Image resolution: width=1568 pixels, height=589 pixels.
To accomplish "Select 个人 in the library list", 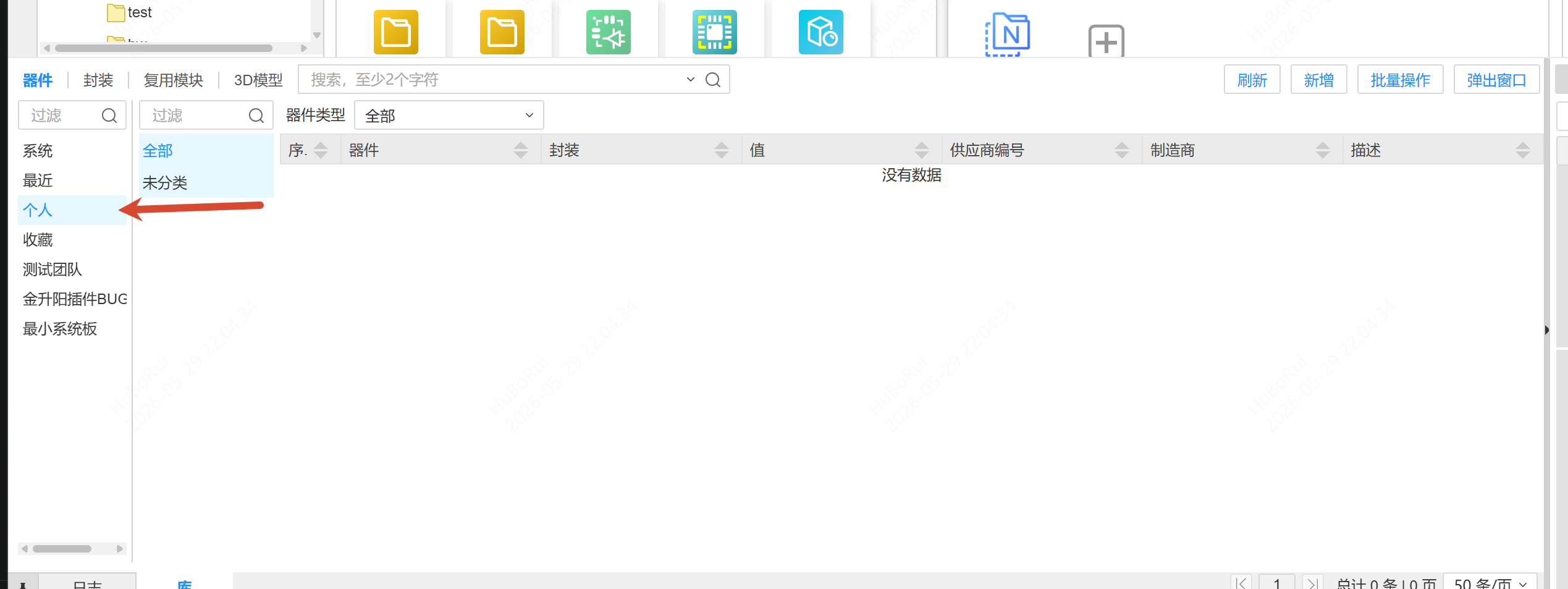I will [x=73, y=210].
